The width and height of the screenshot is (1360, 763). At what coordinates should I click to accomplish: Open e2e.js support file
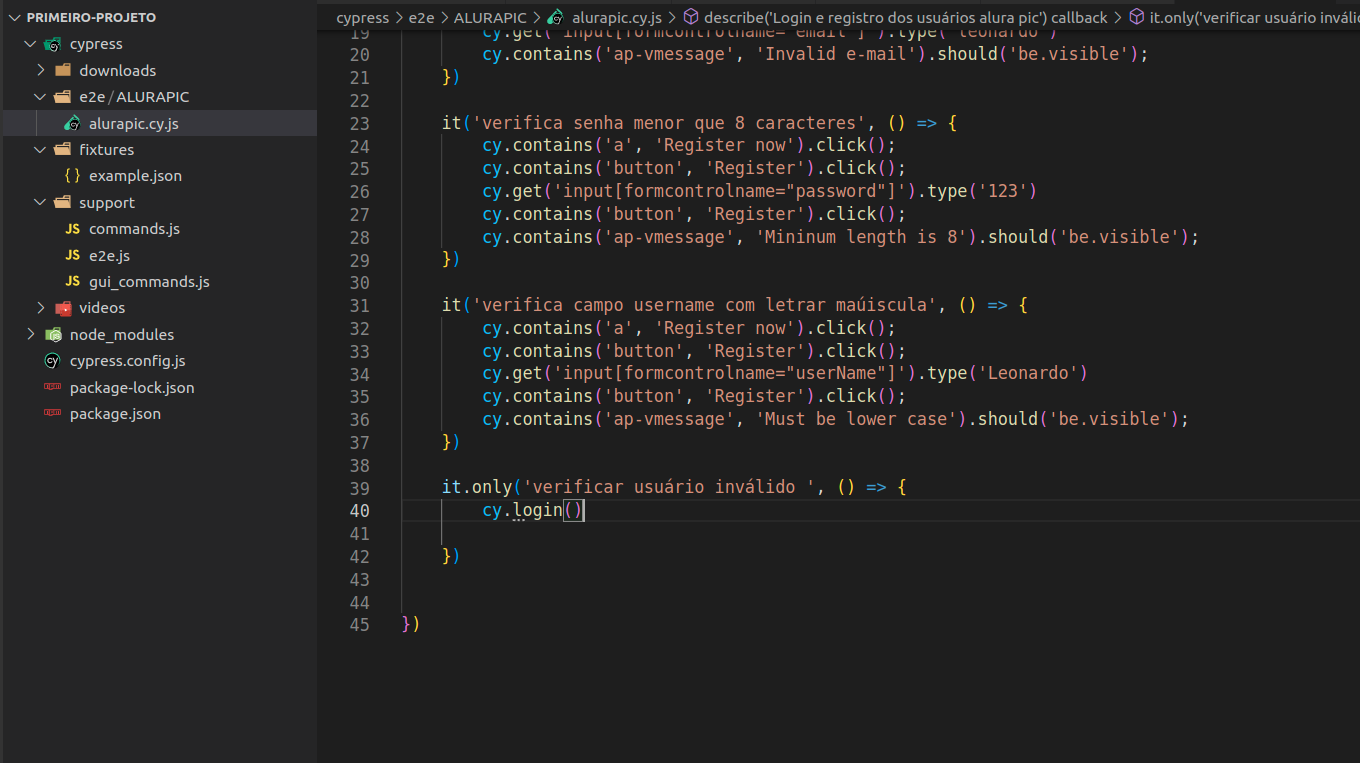(109, 255)
